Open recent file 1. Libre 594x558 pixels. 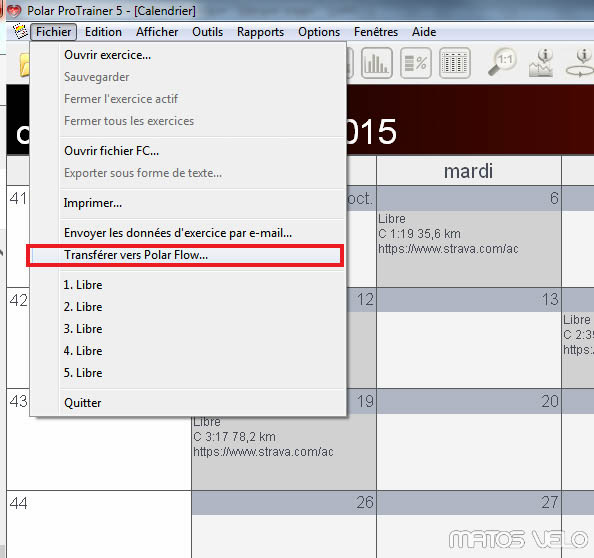pos(188,285)
